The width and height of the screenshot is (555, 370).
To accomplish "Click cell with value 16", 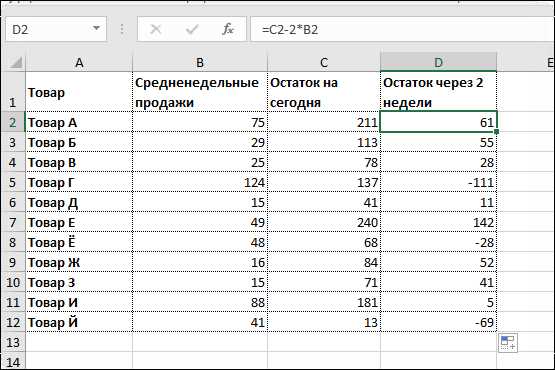I will click(200, 262).
